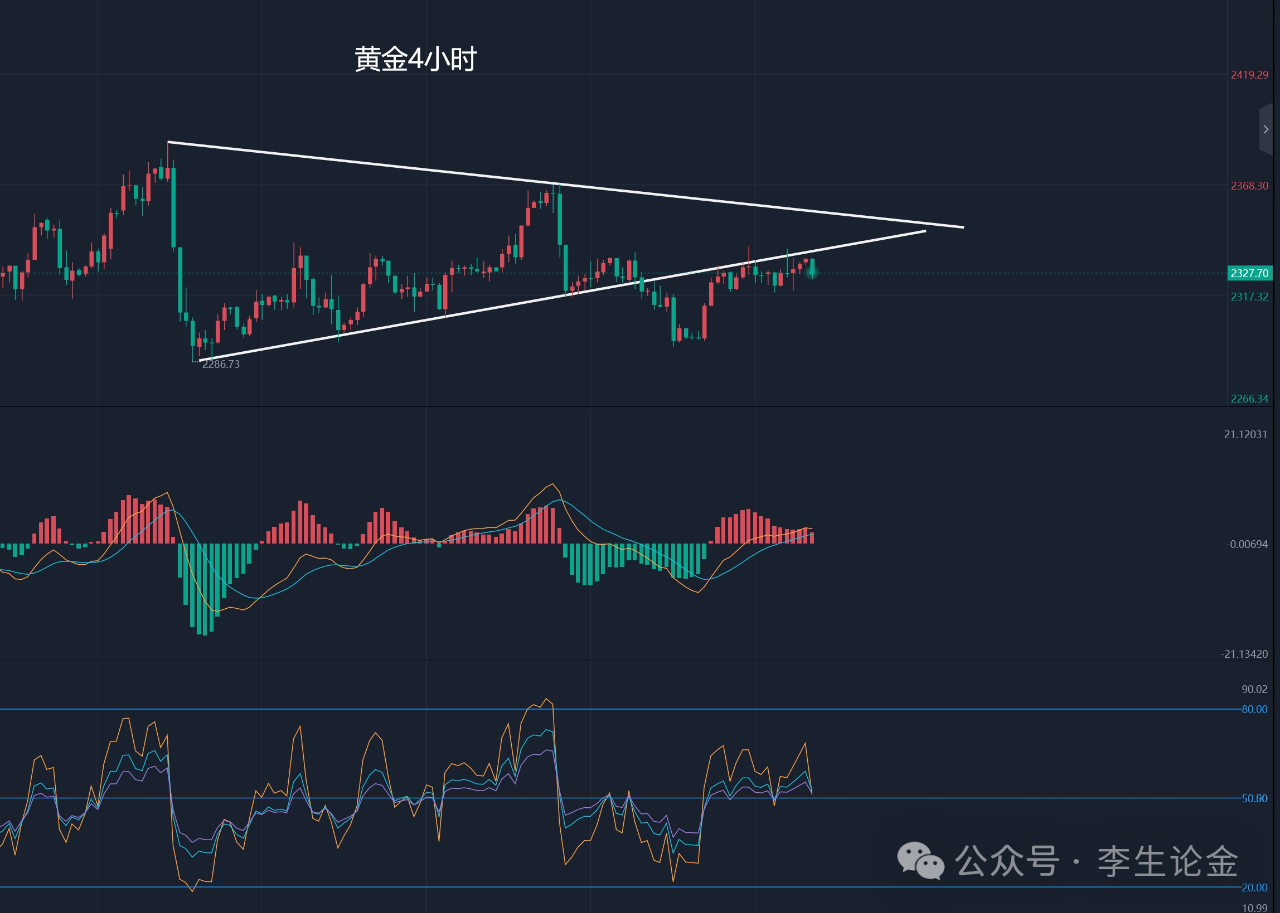Click the 80.00 overbought level label
1280x913 pixels.
[1255, 709]
